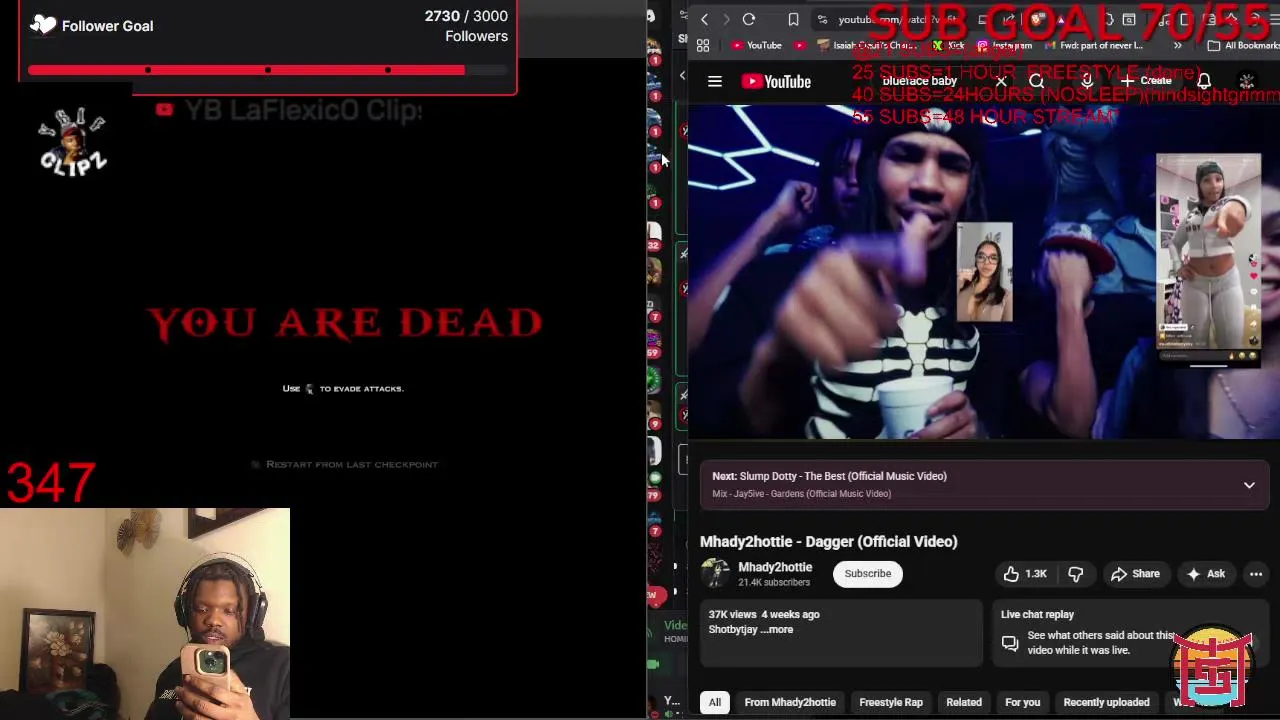
Task: Click the browser back arrow
Action: [x=704, y=19]
